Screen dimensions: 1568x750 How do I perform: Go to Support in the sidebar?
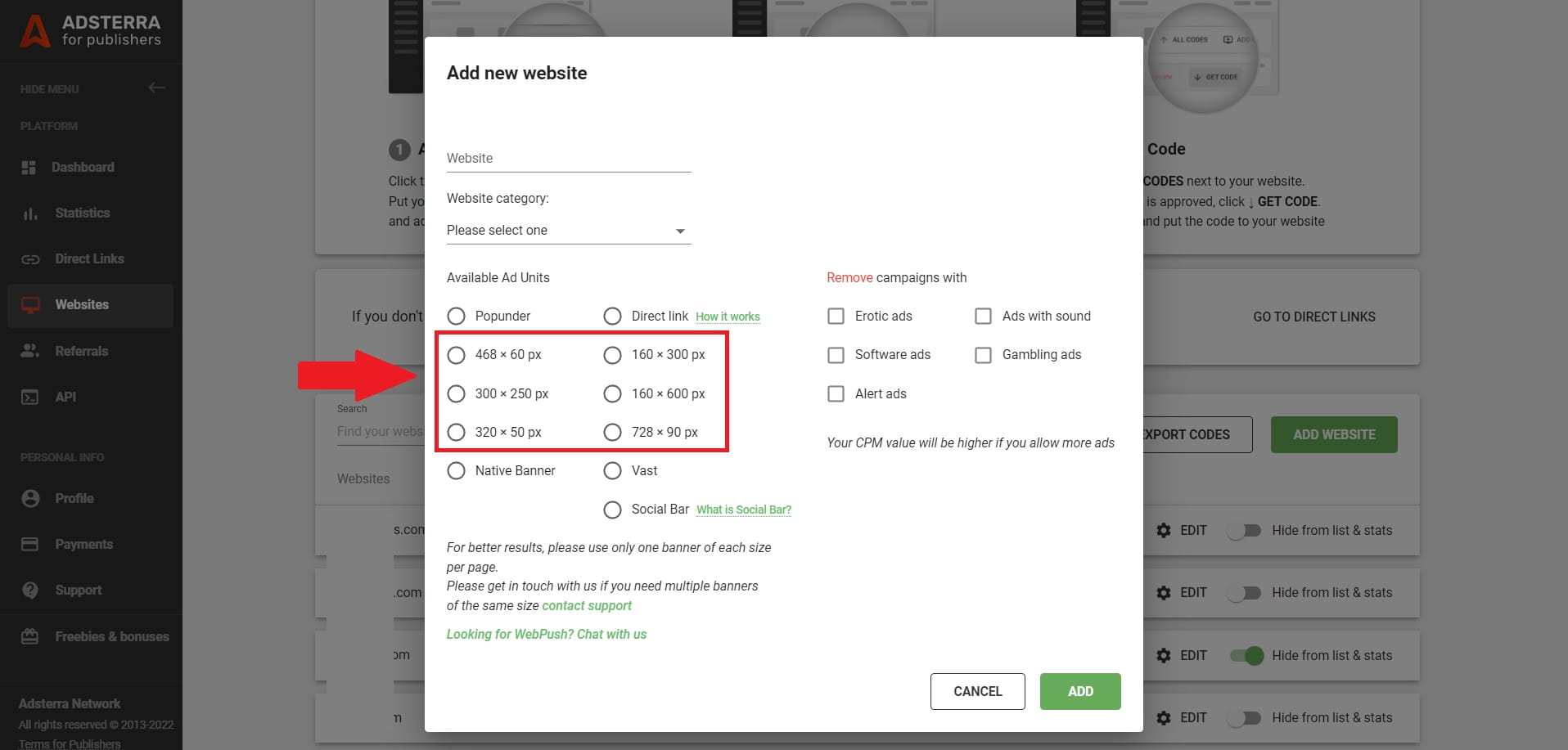(78, 590)
